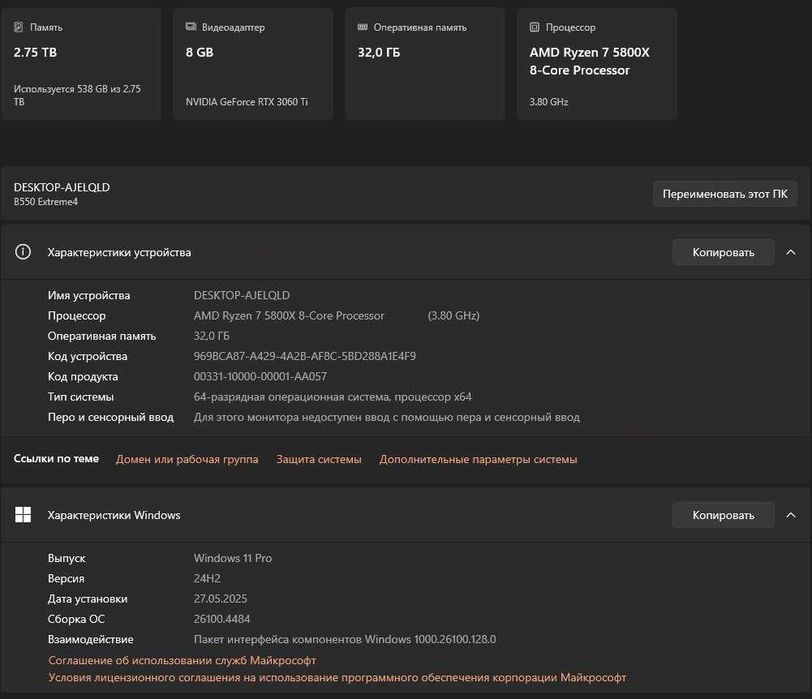This screenshot has height=699, width=812.
Task: Open the Память 2.75 TB storage card
Action: tap(81, 64)
